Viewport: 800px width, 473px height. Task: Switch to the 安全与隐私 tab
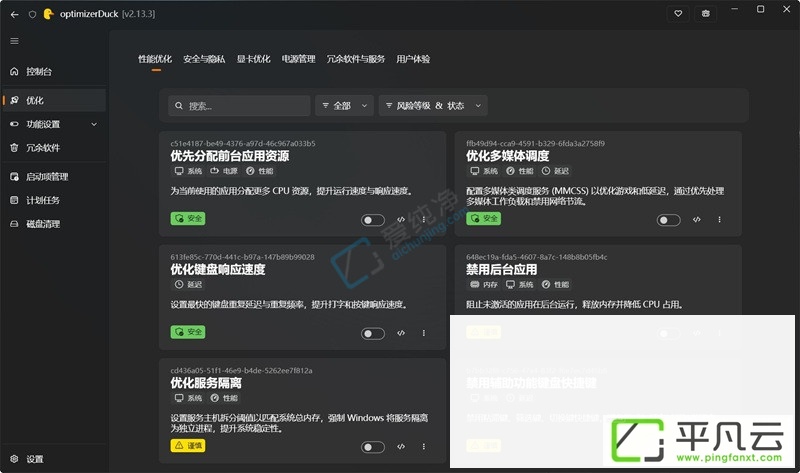point(204,59)
